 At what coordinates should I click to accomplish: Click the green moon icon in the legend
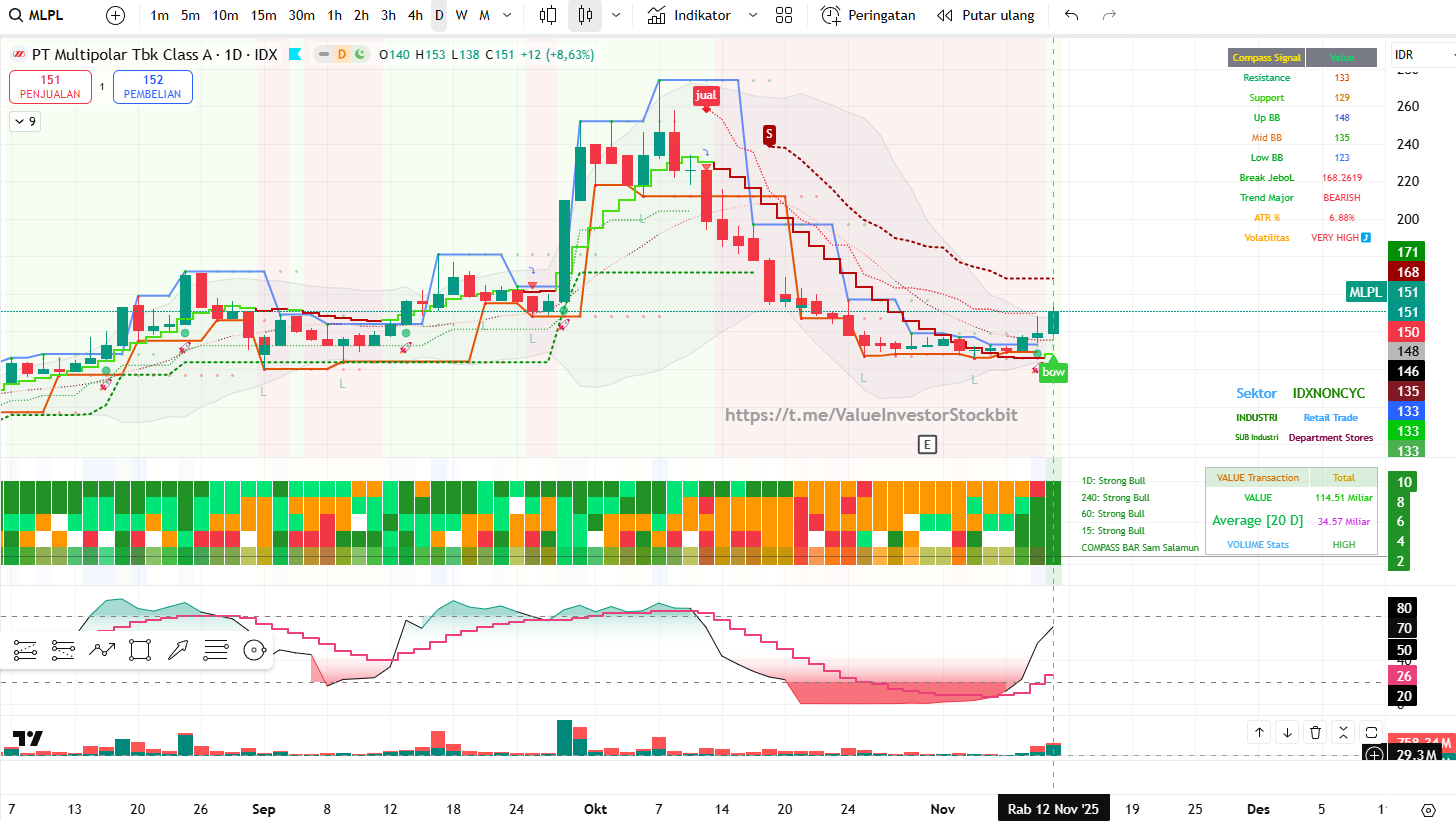pyautogui.click(x=359, y=55)
